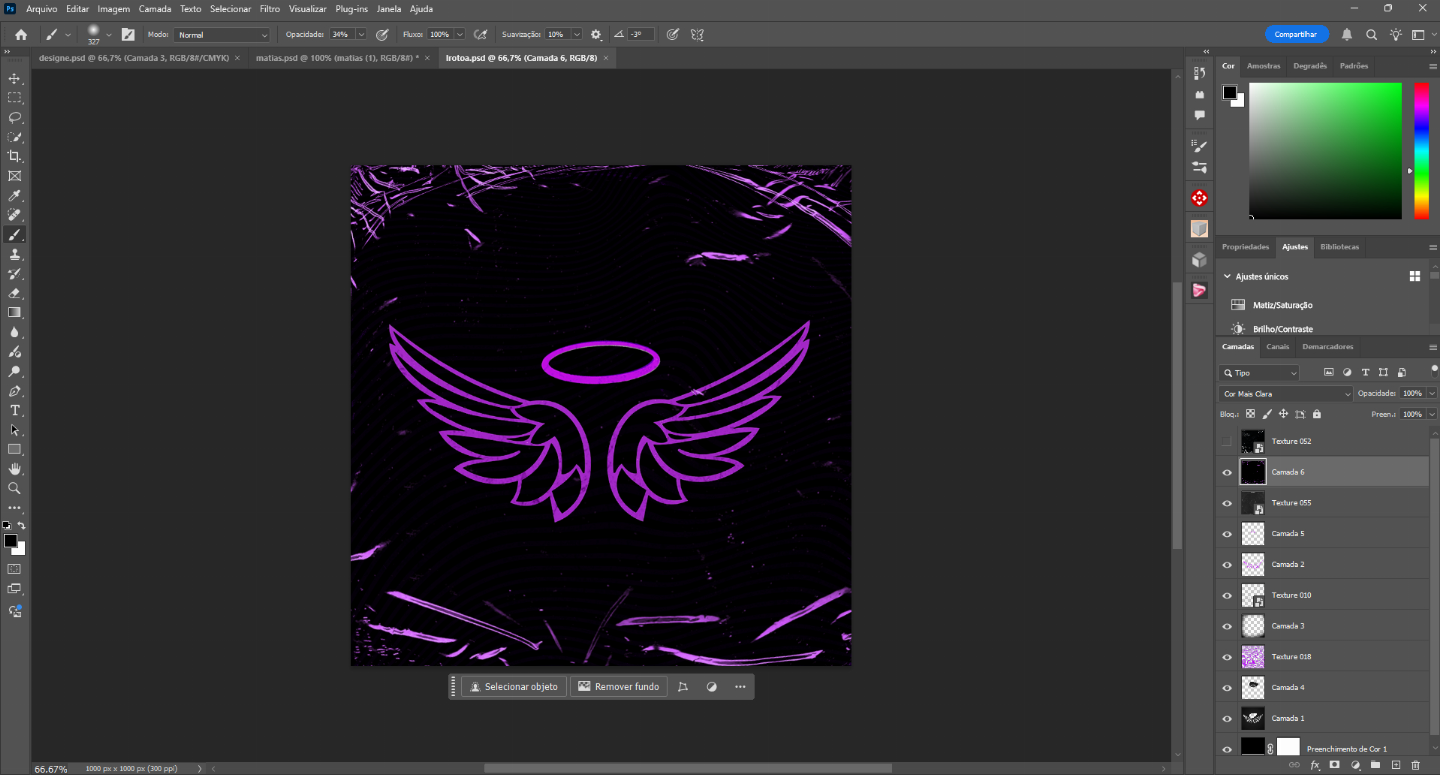The height and width of the screenshot is (775, 1440).
Task: Click the foreground color swatch in toolbar
Action: tap(10, 541)
